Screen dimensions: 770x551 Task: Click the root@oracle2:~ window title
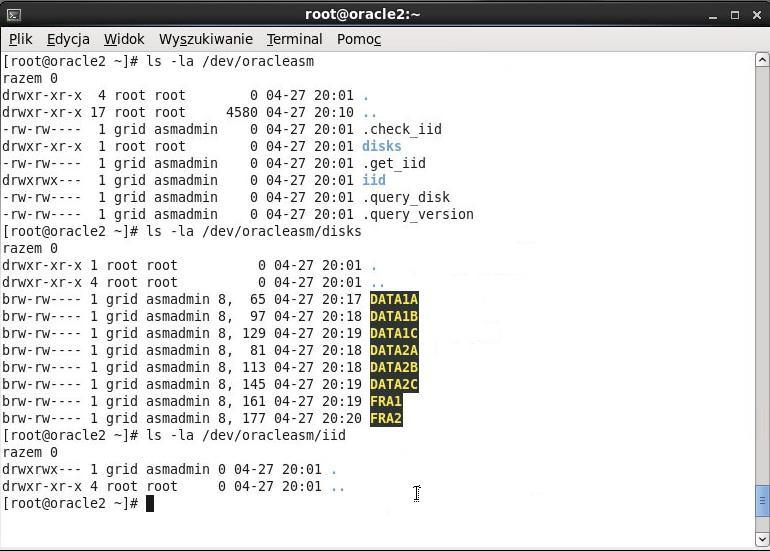click(x=362, y=14)
